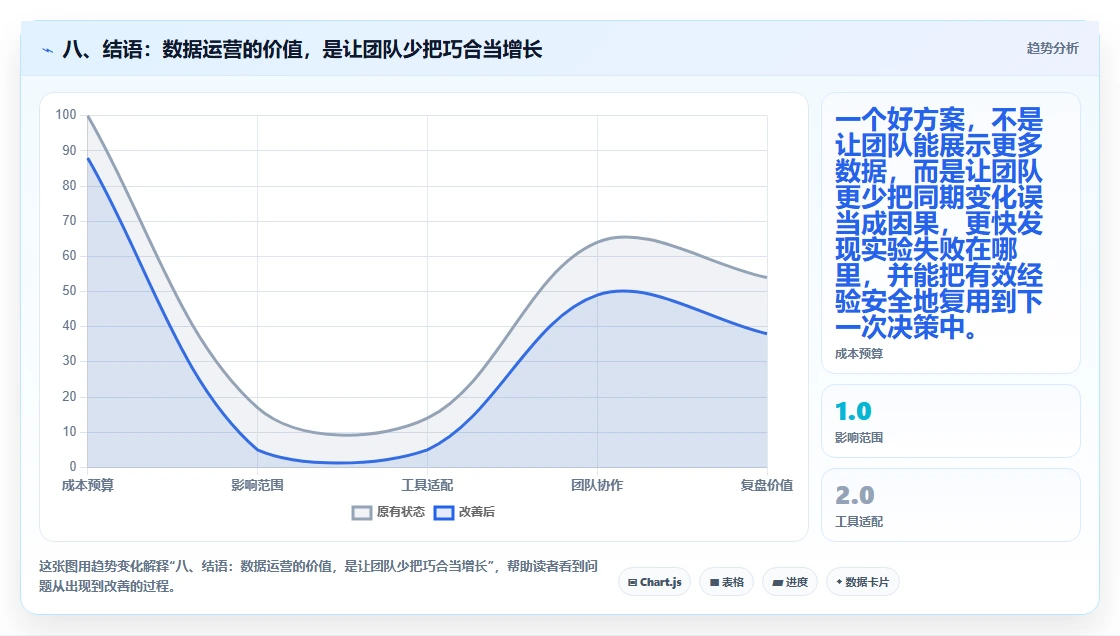The image size is (1120, 636).
Task: Click the 数据卡片 tag chip
Action: pos(863,582)
